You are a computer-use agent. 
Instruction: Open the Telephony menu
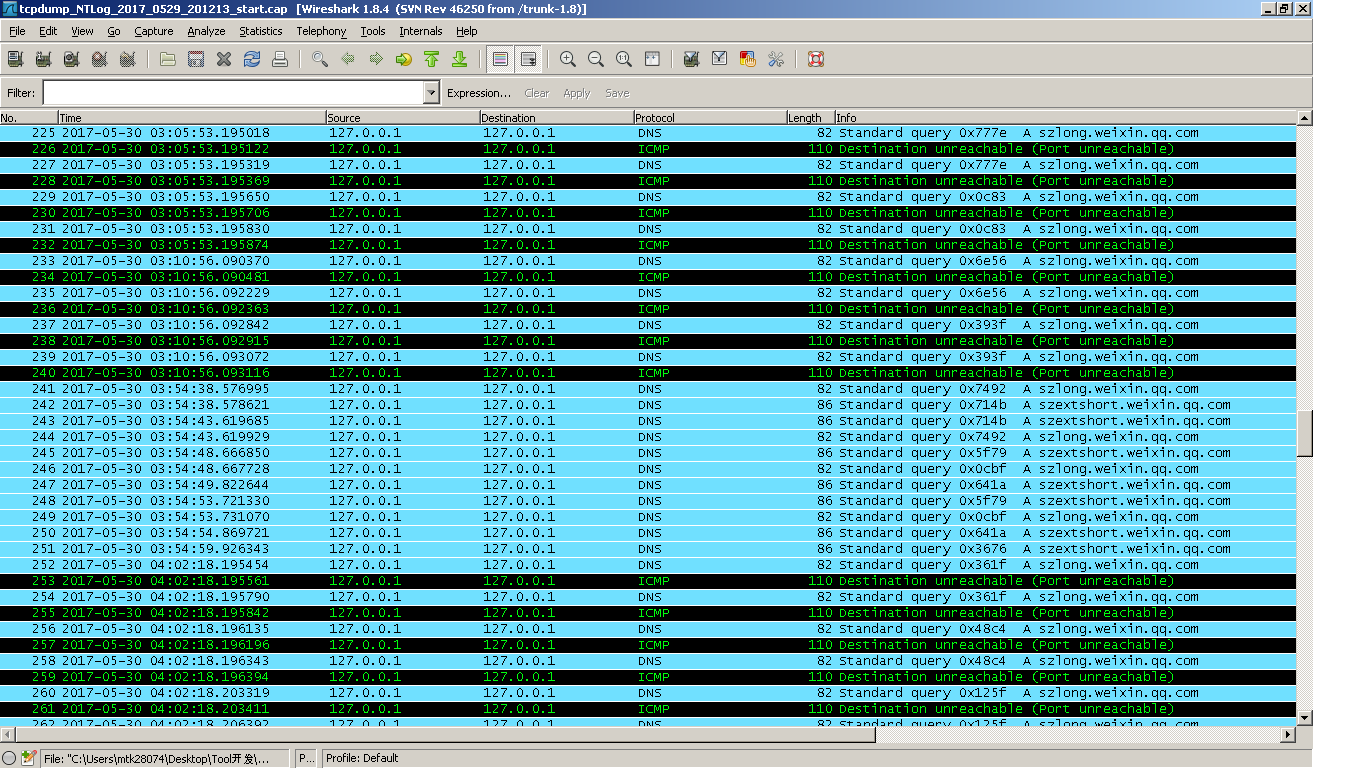[x=321, y=31]
